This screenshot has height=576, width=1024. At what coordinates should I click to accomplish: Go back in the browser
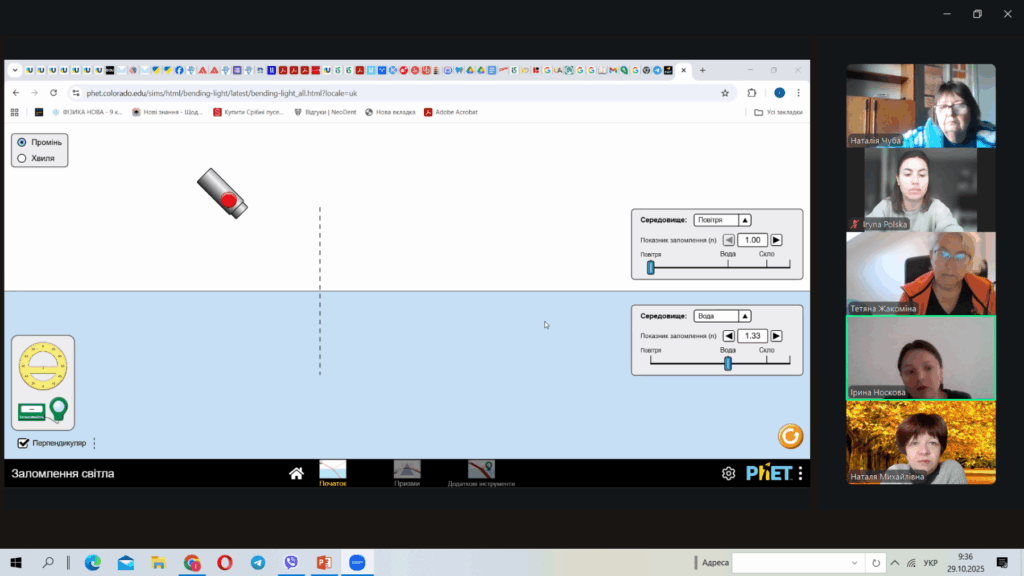pyautogui.click(x=16, y=93)
